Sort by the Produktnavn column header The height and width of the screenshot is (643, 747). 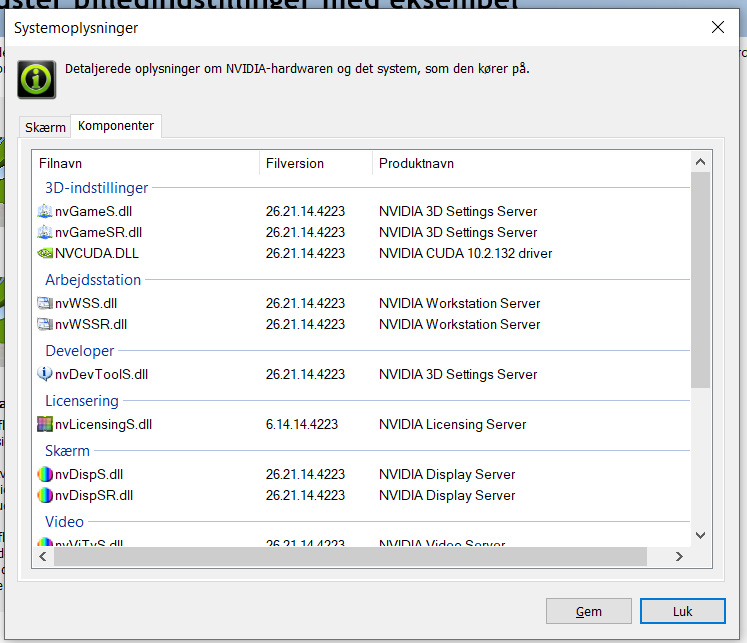point(531,163)
